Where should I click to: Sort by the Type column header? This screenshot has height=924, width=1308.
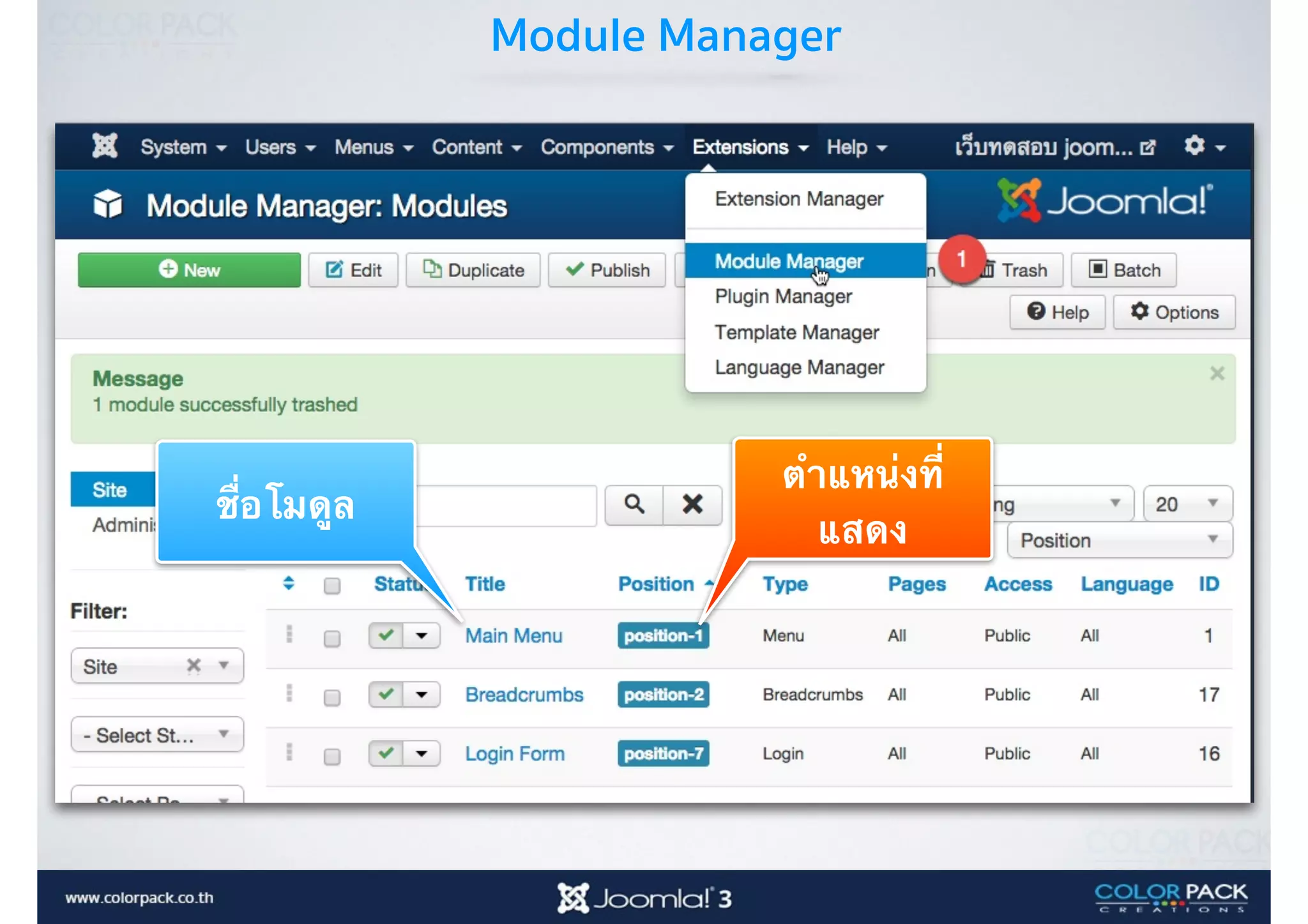tap(785, 584)
